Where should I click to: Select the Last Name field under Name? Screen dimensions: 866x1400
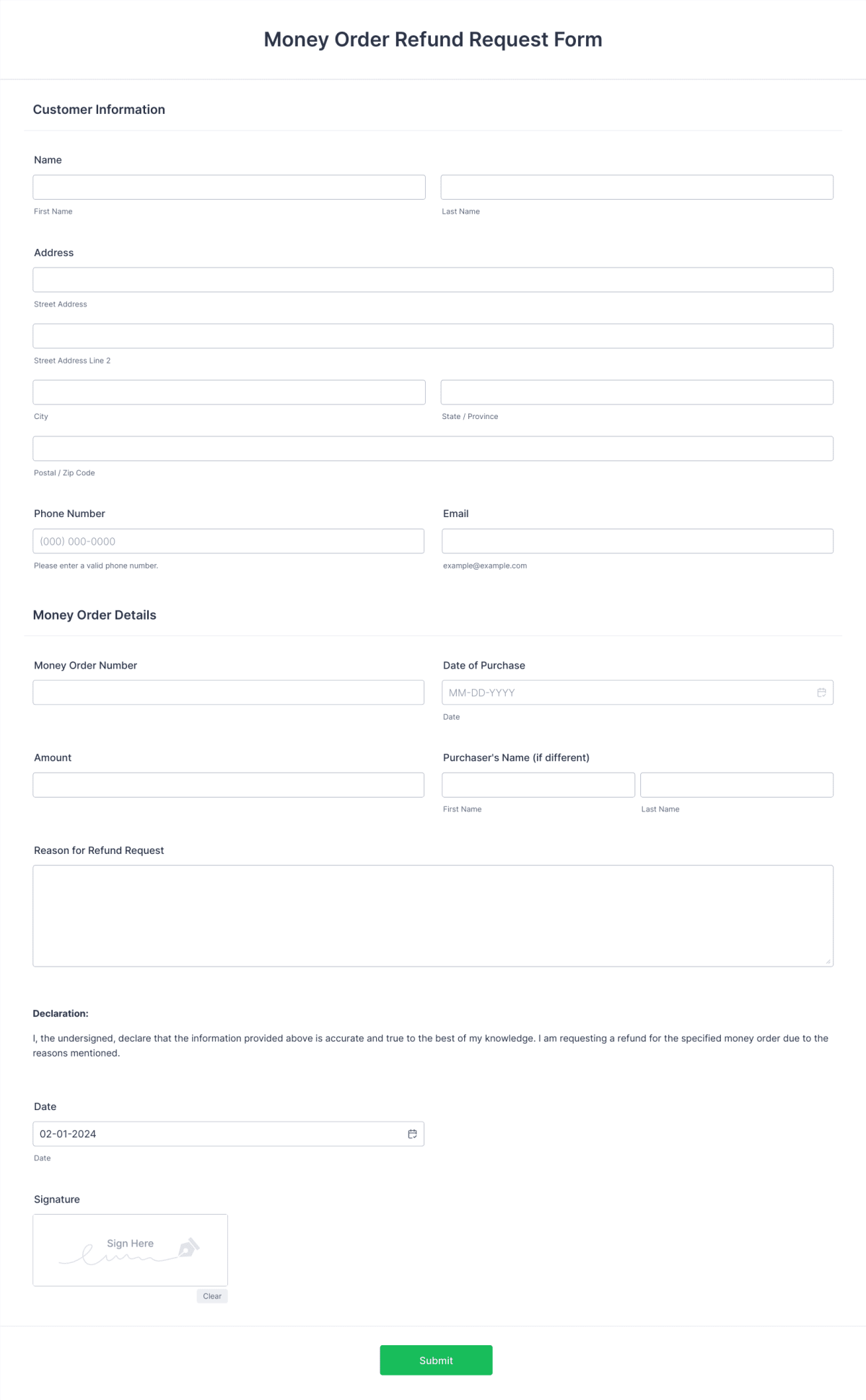tap(637, 187)
